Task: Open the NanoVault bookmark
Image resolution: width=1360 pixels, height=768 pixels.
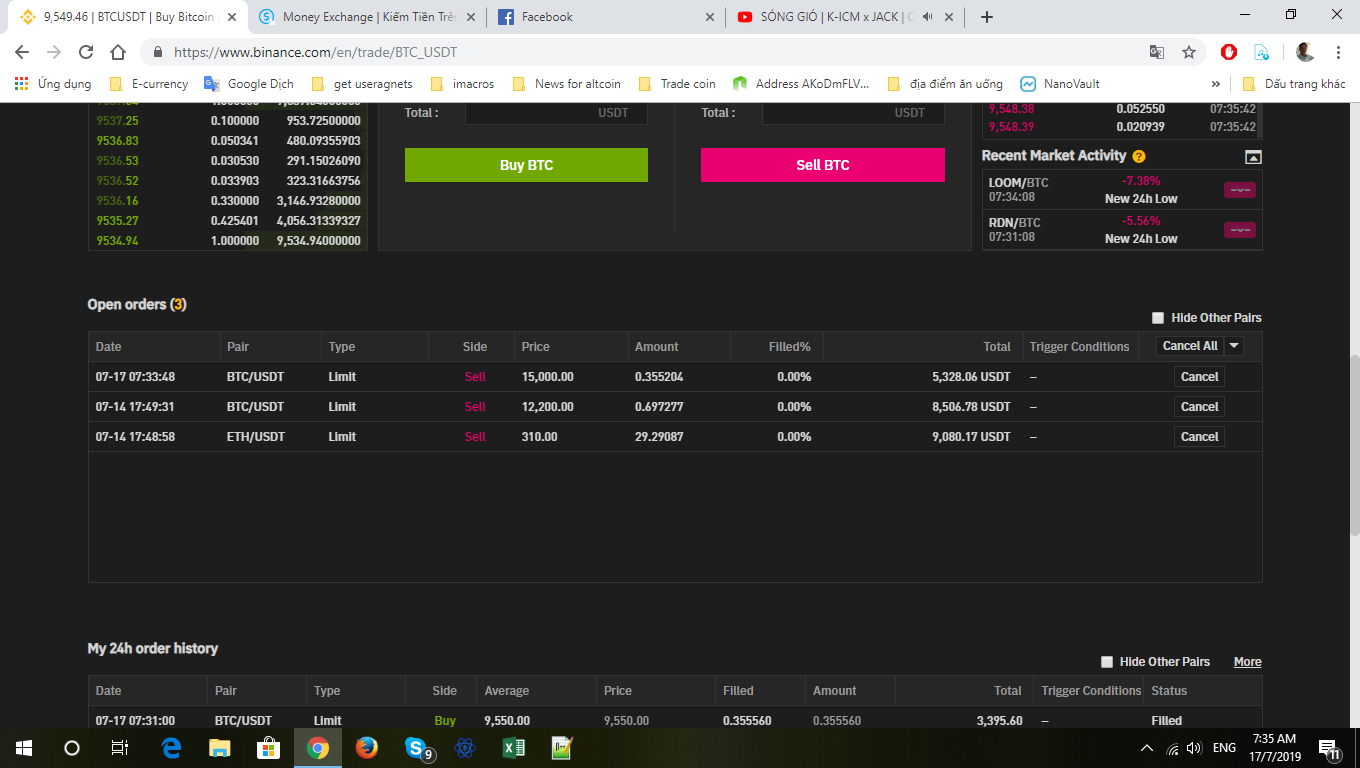Action: point(1060,84)
